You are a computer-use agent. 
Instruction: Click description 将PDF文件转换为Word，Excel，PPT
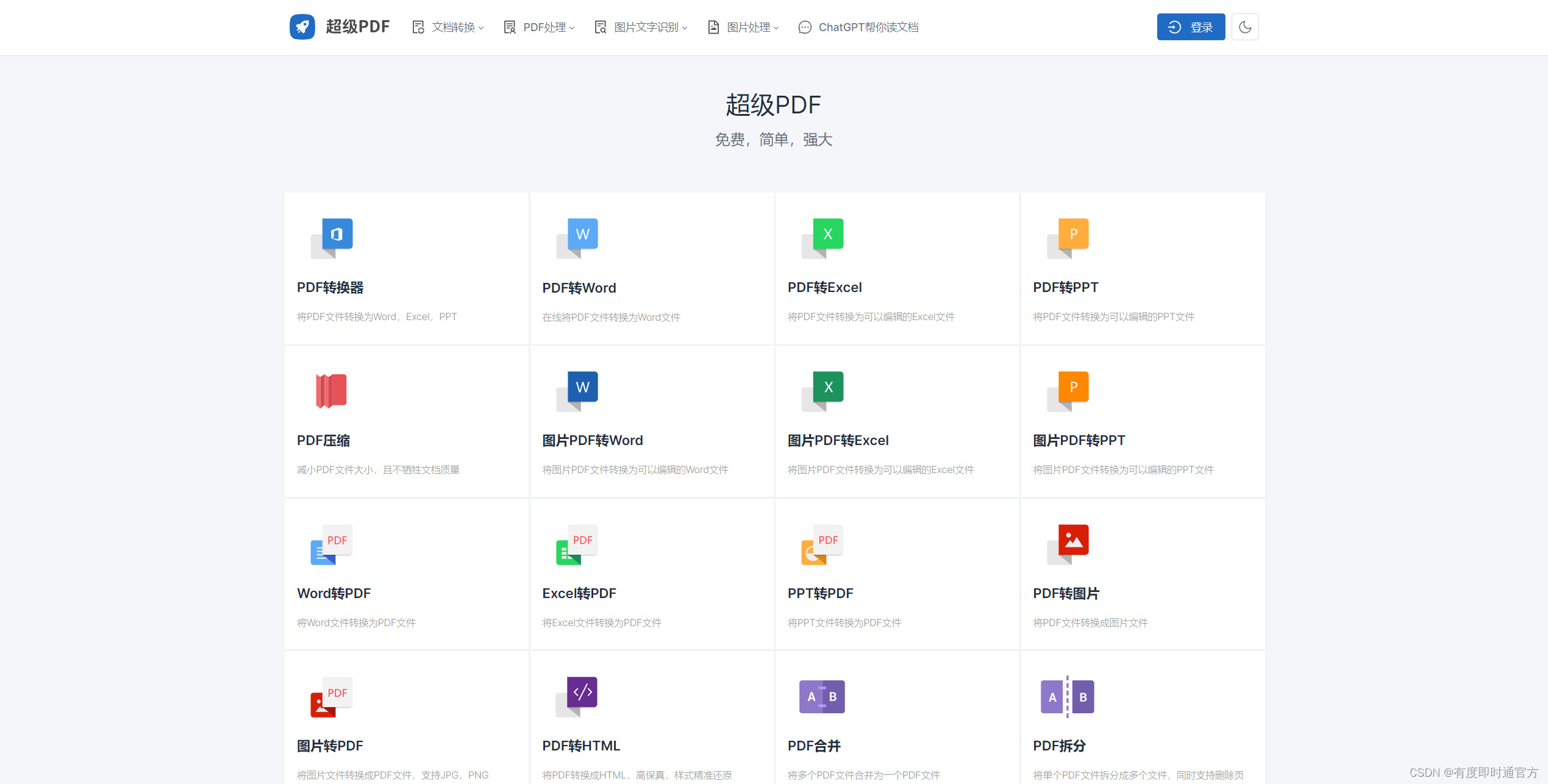377,317
